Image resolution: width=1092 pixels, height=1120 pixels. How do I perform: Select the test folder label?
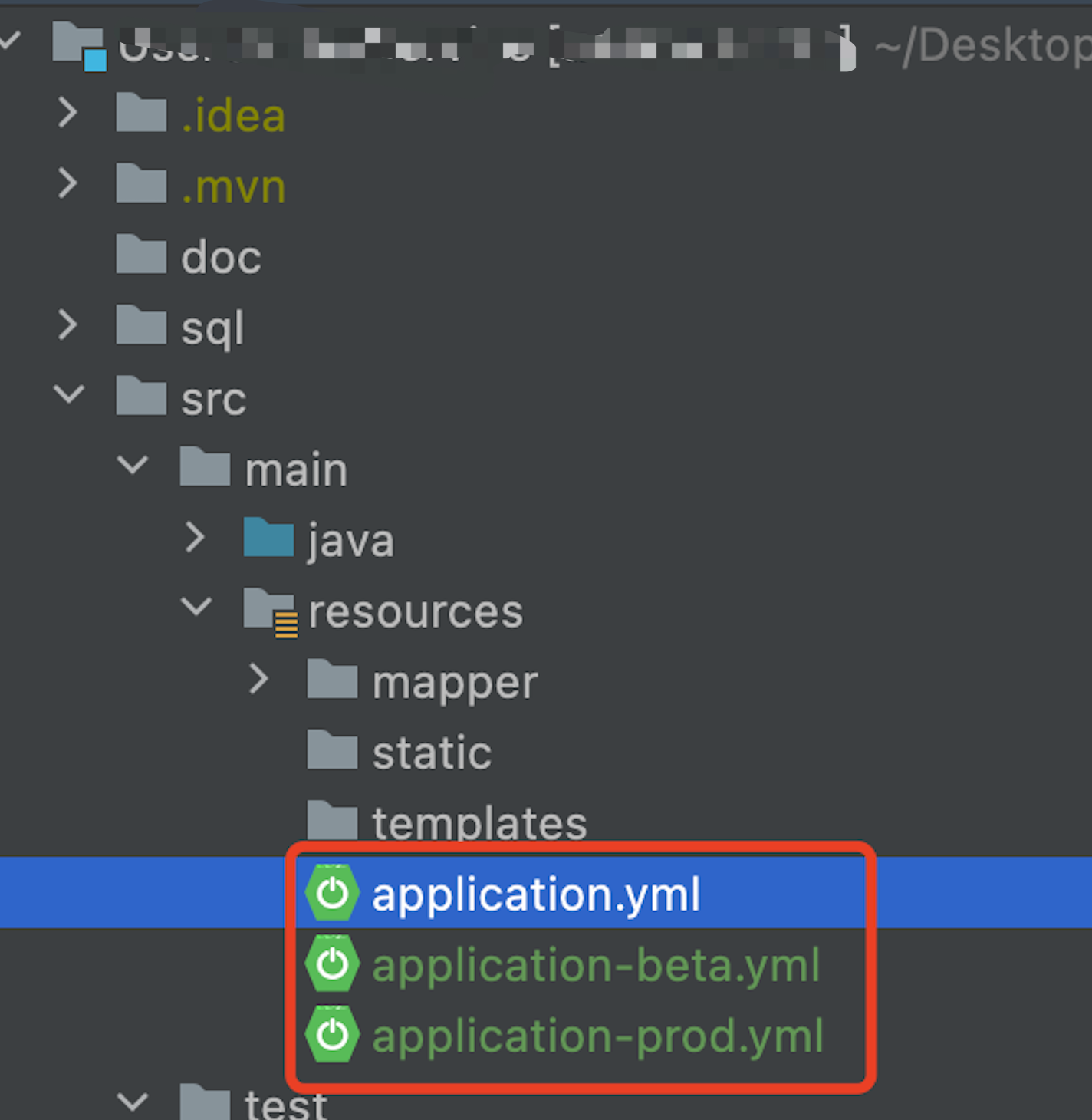click(x=286, y=1105)
